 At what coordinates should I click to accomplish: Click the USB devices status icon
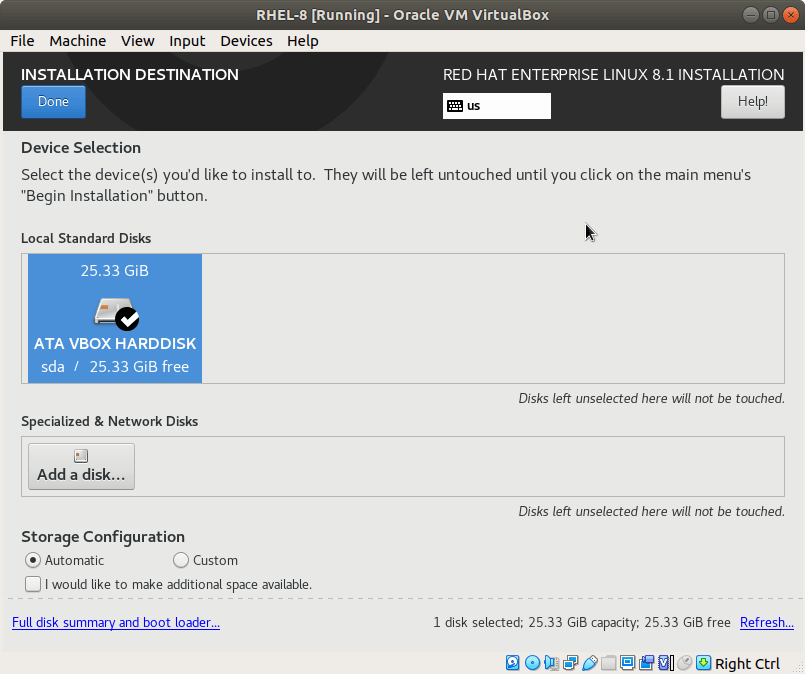coord(589,663)
